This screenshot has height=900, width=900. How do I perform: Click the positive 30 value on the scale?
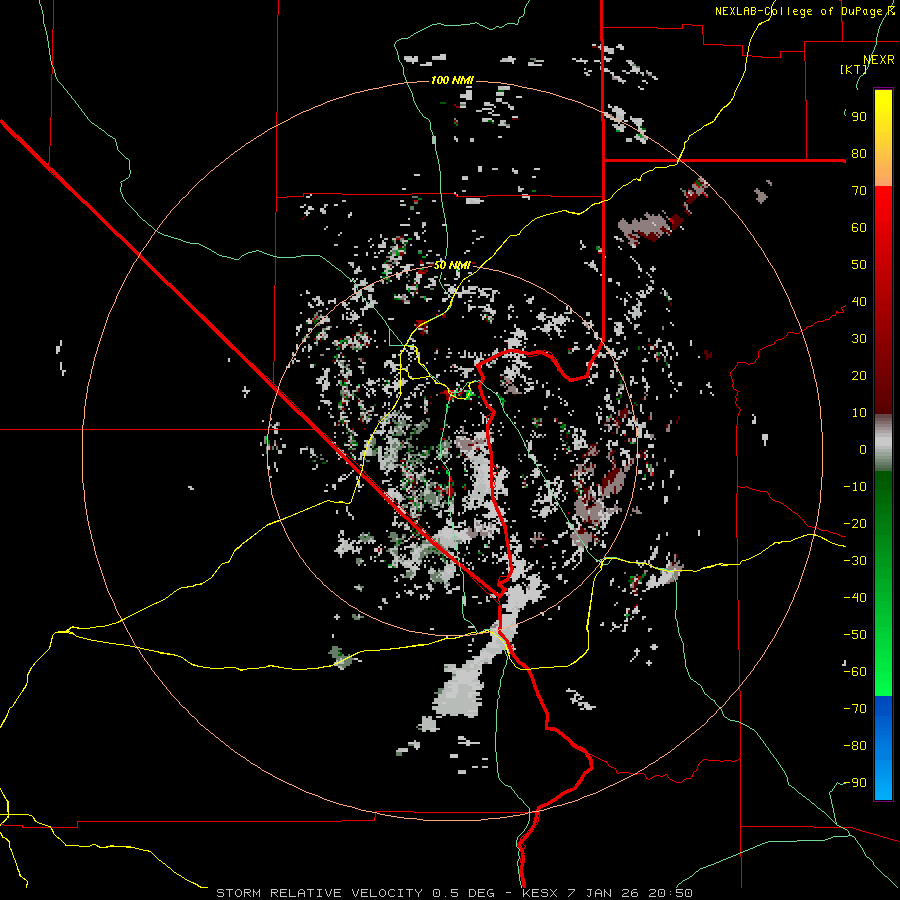(859, 339)
